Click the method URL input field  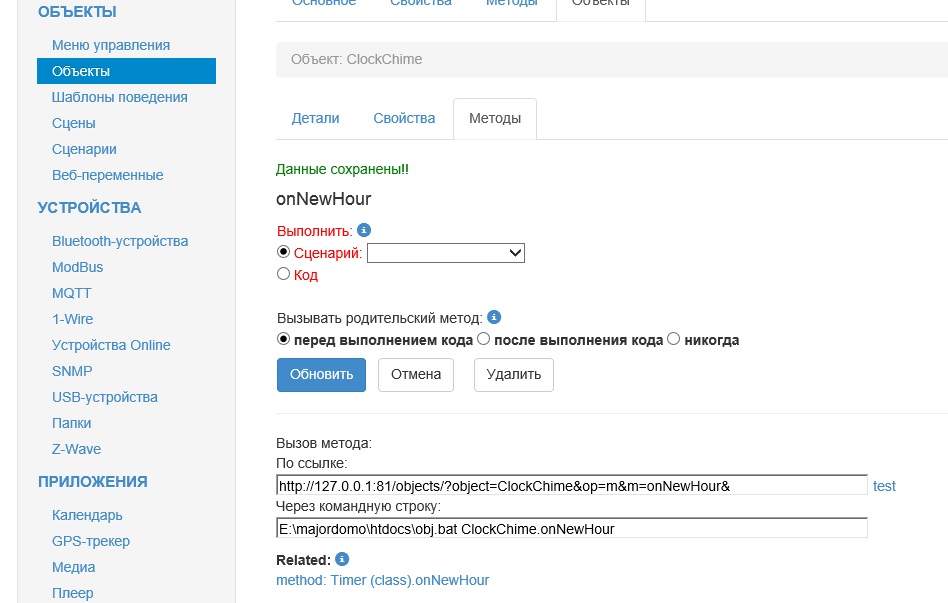pyautogui.click(x=571, y=486)
